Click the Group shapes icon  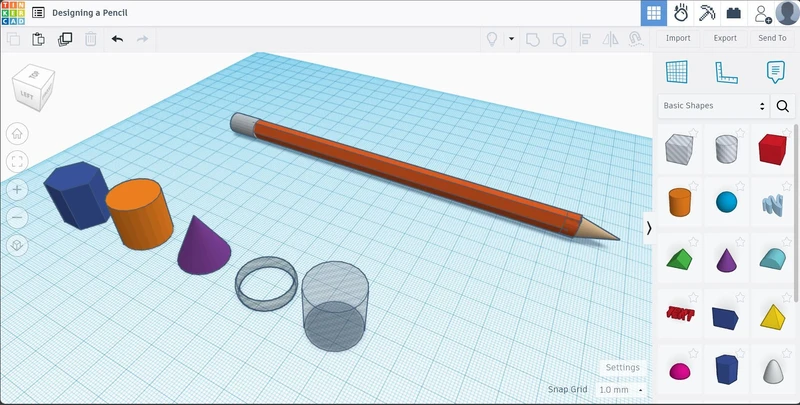[x=533, y=39]
